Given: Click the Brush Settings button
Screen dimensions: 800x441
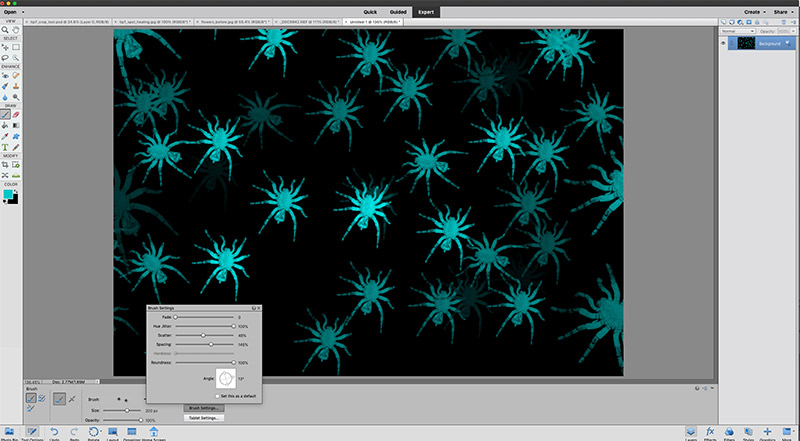Looking at the screenshot, I should (x=204, y=408).
